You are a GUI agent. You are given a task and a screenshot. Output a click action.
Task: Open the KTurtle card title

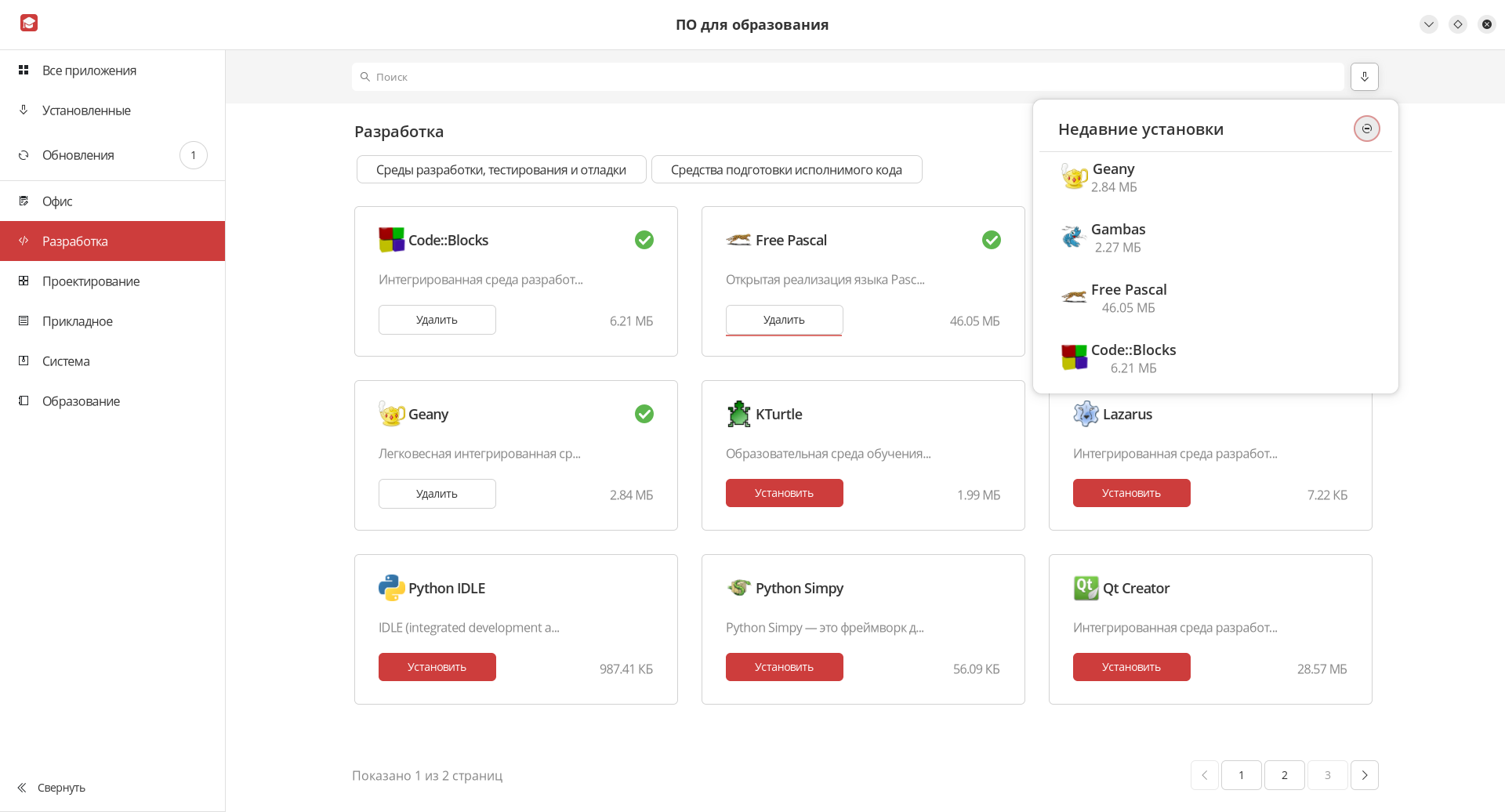(778, 414)
